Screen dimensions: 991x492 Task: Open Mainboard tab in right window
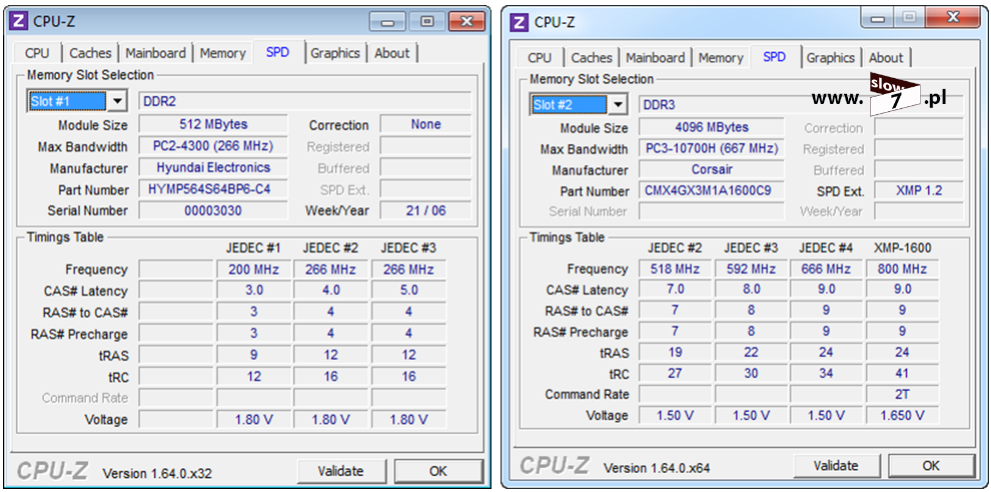point(655,58)
